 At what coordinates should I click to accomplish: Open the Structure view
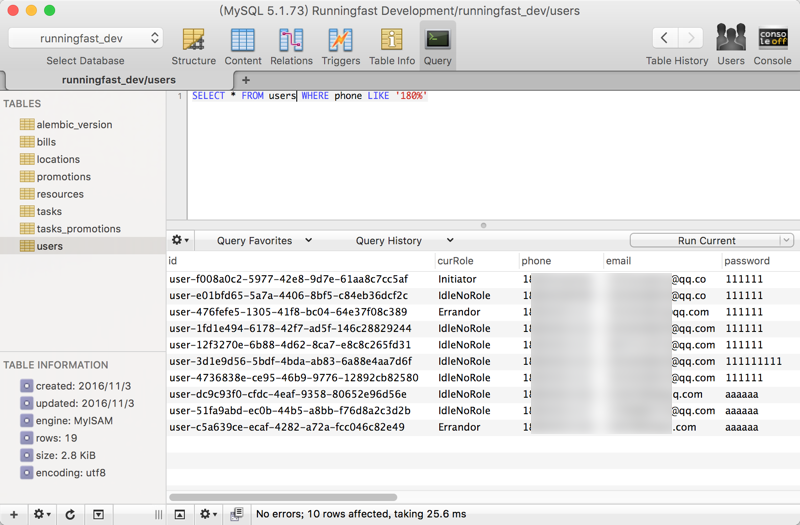tap(193, 47)
